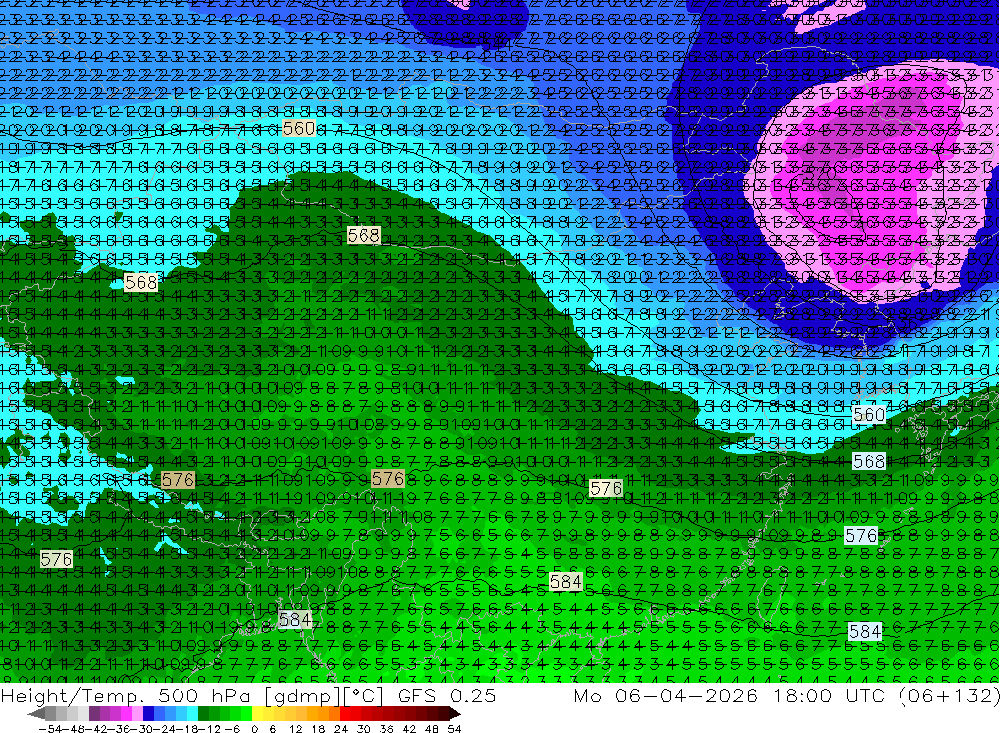
Task: Click the 'GFS 0.25' model label
Action: point(447,695)
